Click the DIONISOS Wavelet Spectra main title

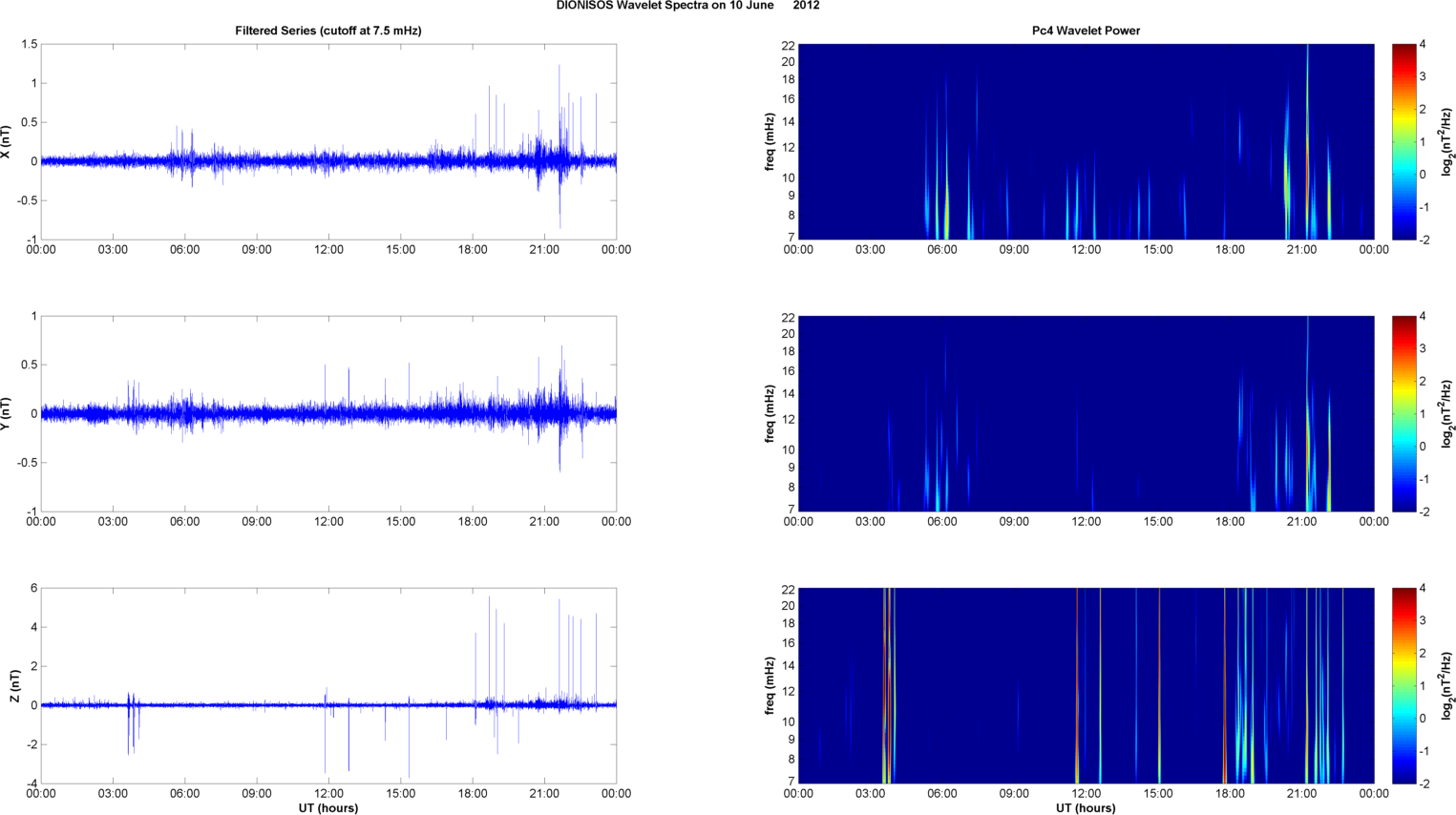pyautogui.click(x=687, y=6)
